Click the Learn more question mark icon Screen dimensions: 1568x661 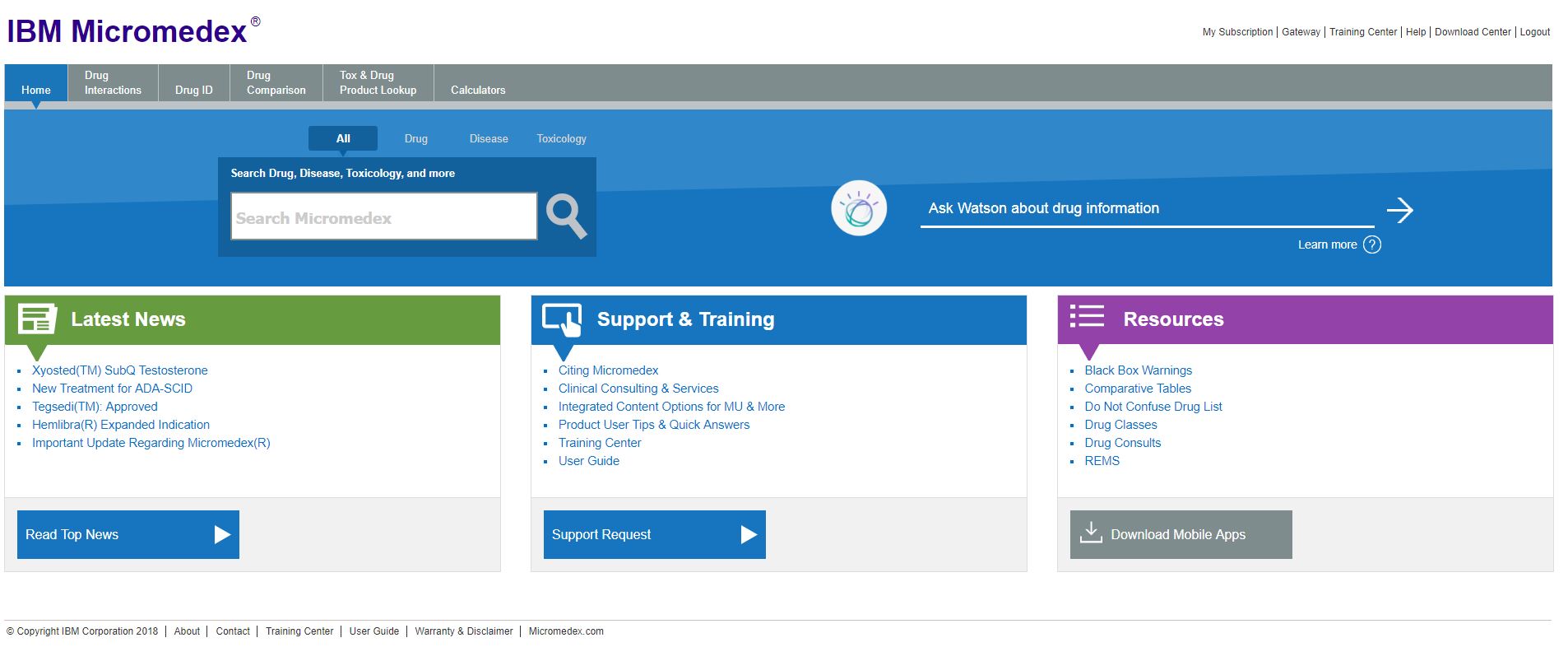(x=1372, y=244)
